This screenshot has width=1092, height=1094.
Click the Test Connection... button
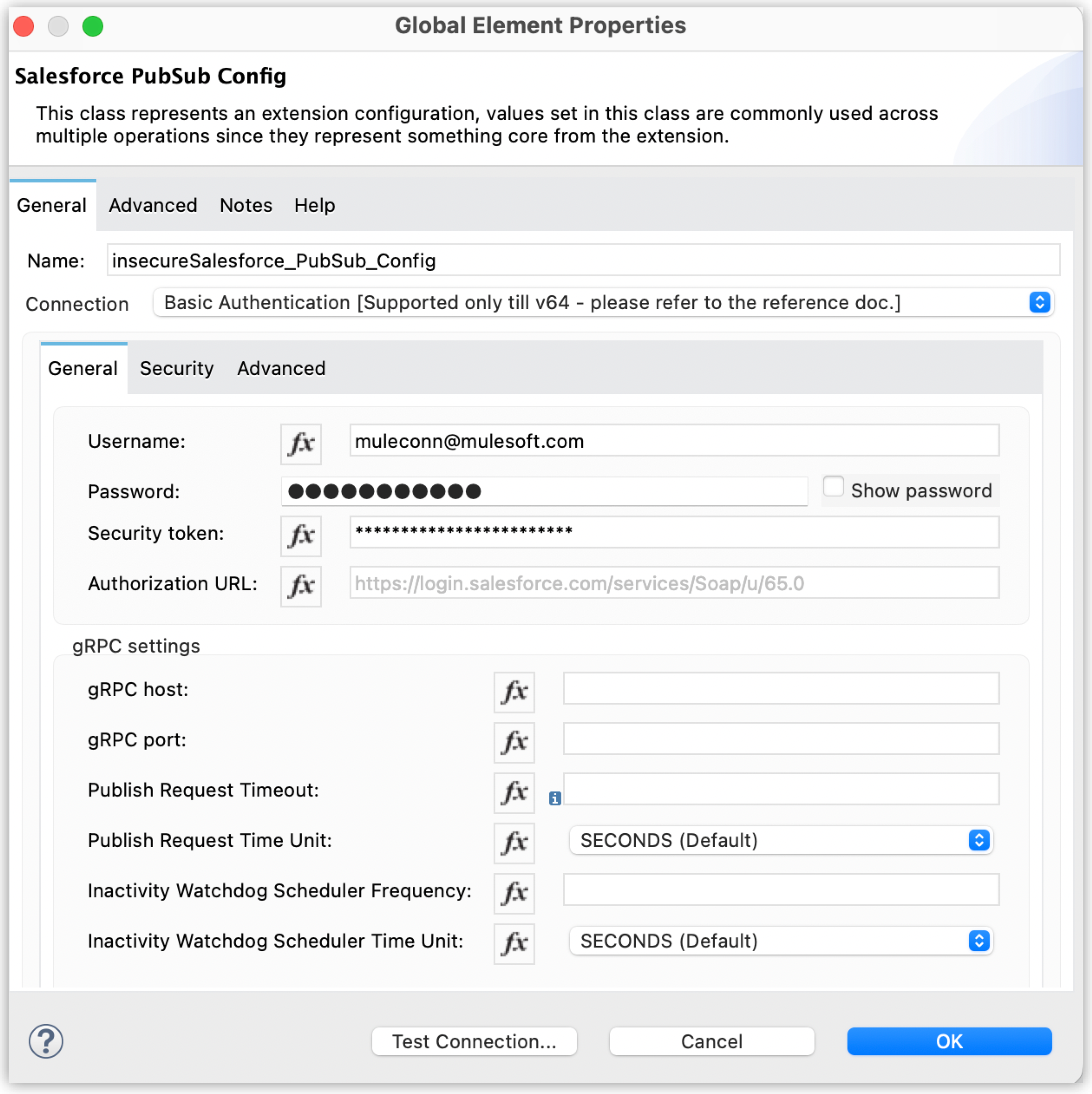(474, 1041)
